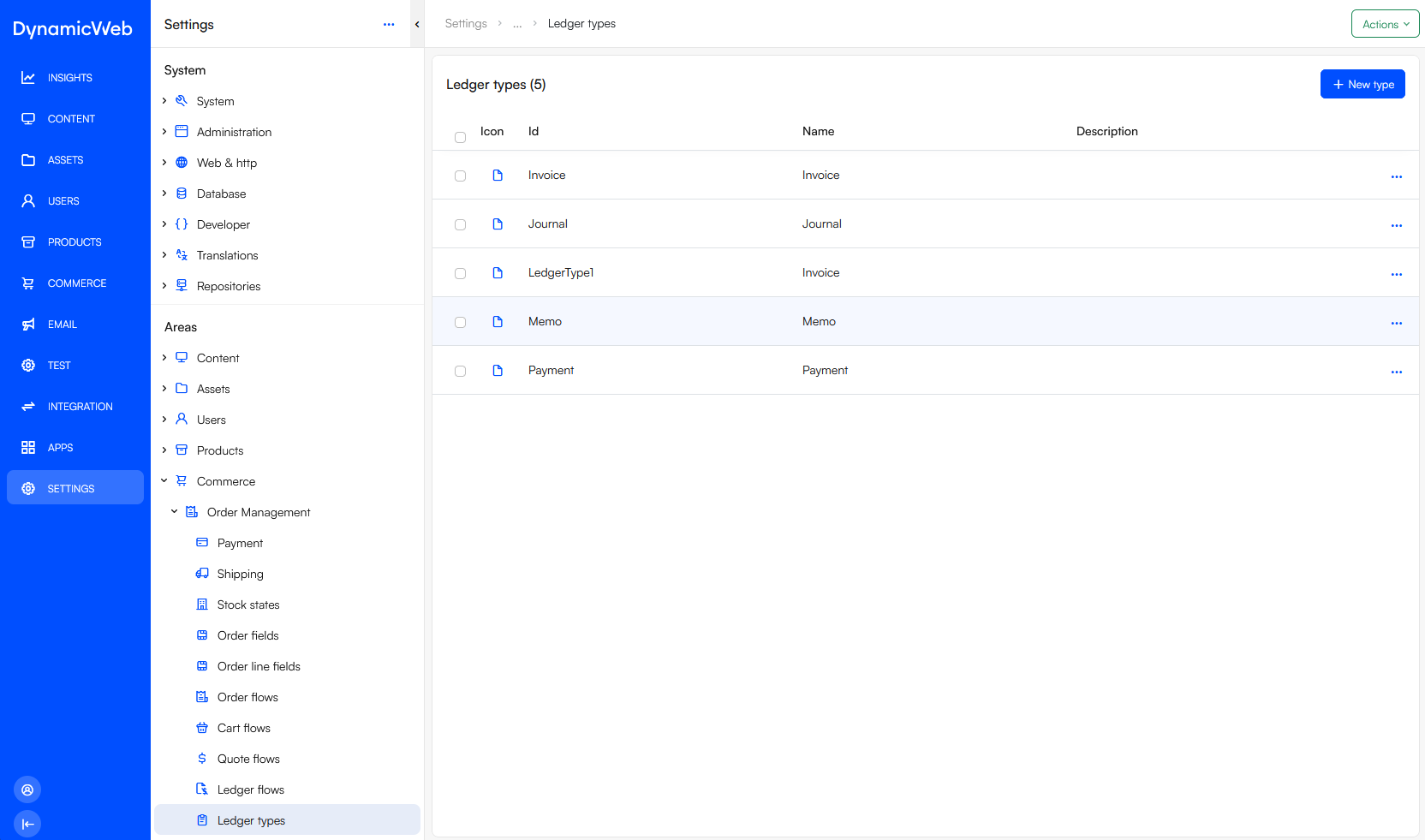Tick the checkbox for the Payment row

(461, 372)
